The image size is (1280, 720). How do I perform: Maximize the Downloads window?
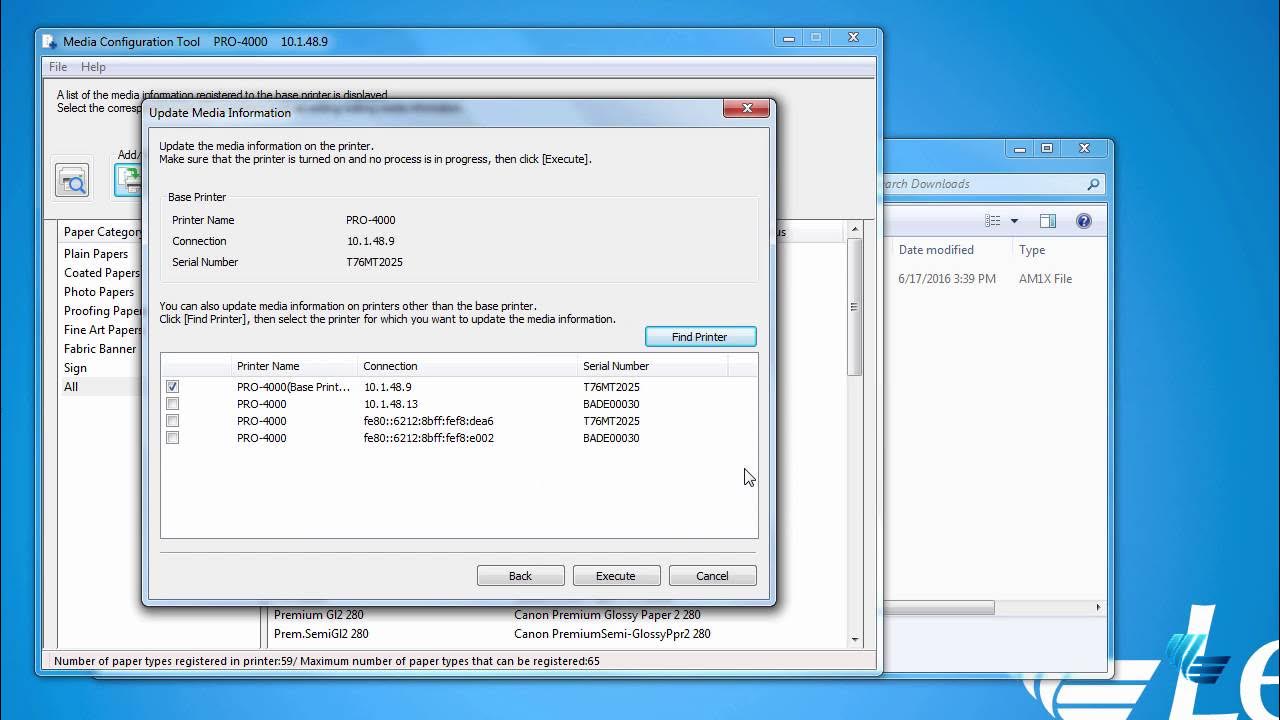tap(1047, 149)
